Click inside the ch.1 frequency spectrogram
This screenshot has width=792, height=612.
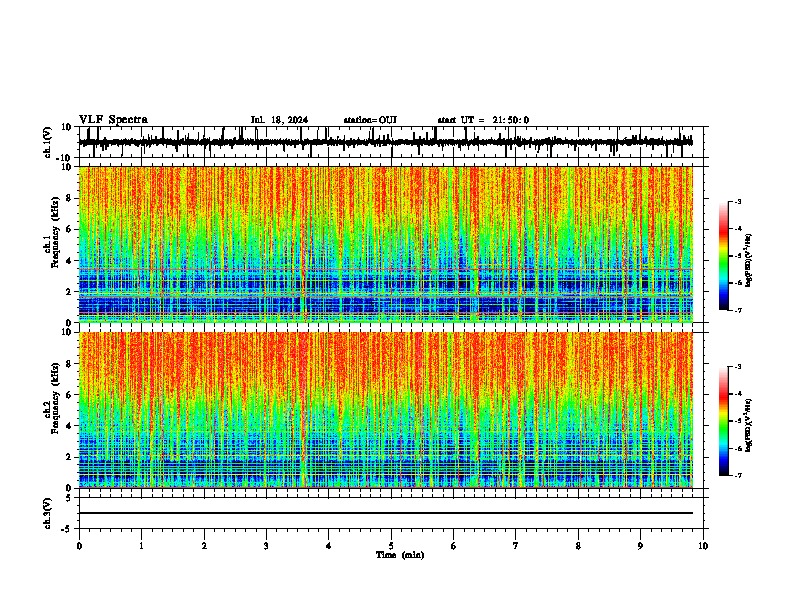(x=386, y=244)
